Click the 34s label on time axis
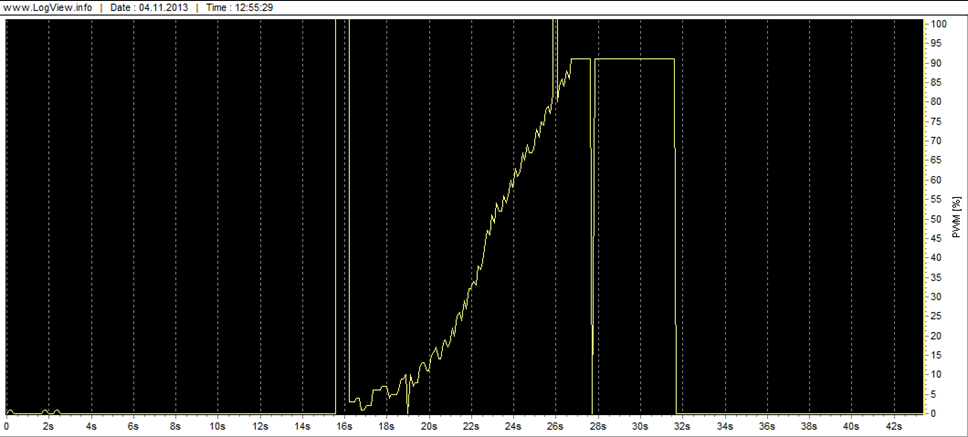 (725, 426)
